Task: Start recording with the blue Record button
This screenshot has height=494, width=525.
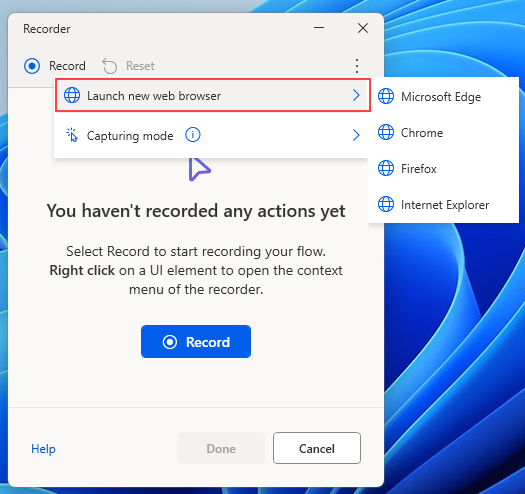Action: [196, 342]
